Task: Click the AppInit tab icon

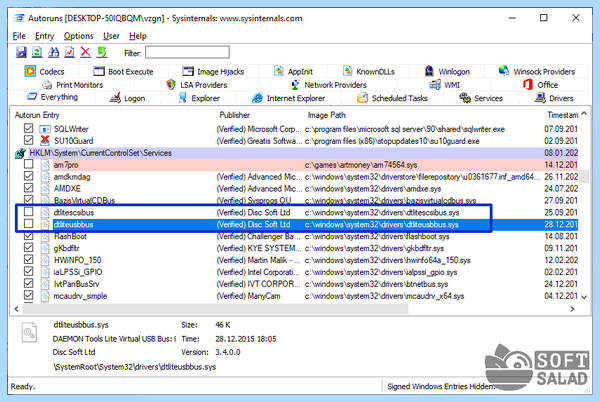Action: coord(279,71)
